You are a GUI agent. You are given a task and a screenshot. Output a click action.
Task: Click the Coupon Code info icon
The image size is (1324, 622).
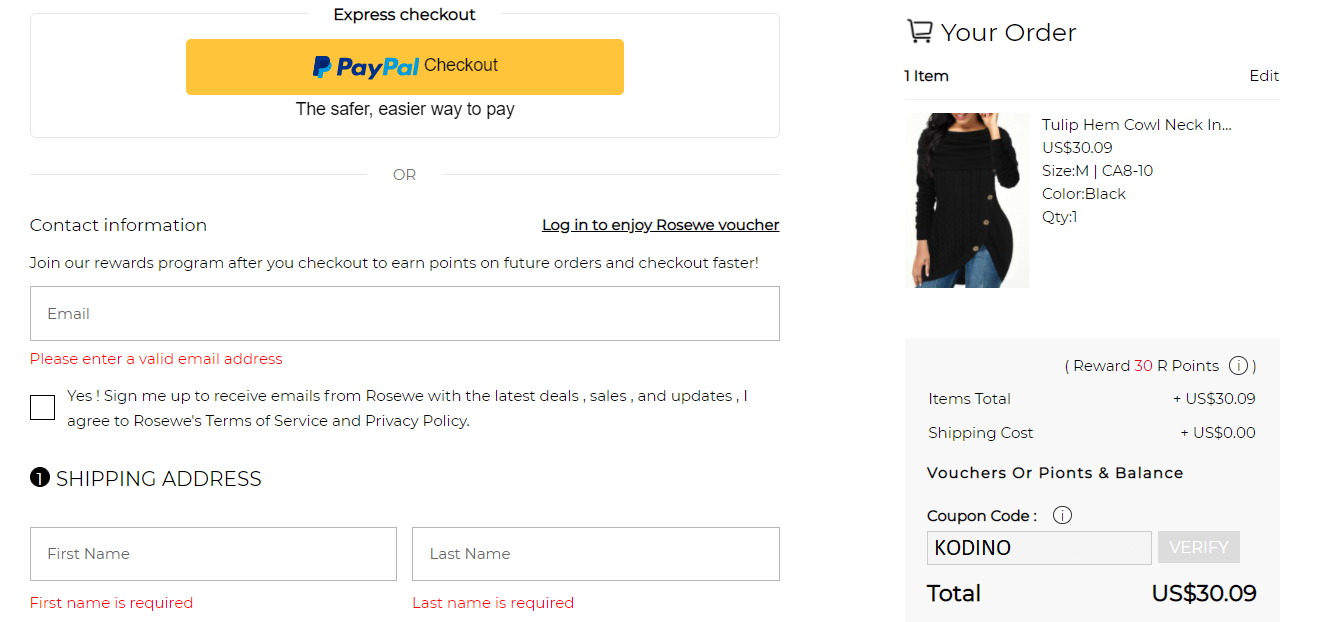point(1063,516)
